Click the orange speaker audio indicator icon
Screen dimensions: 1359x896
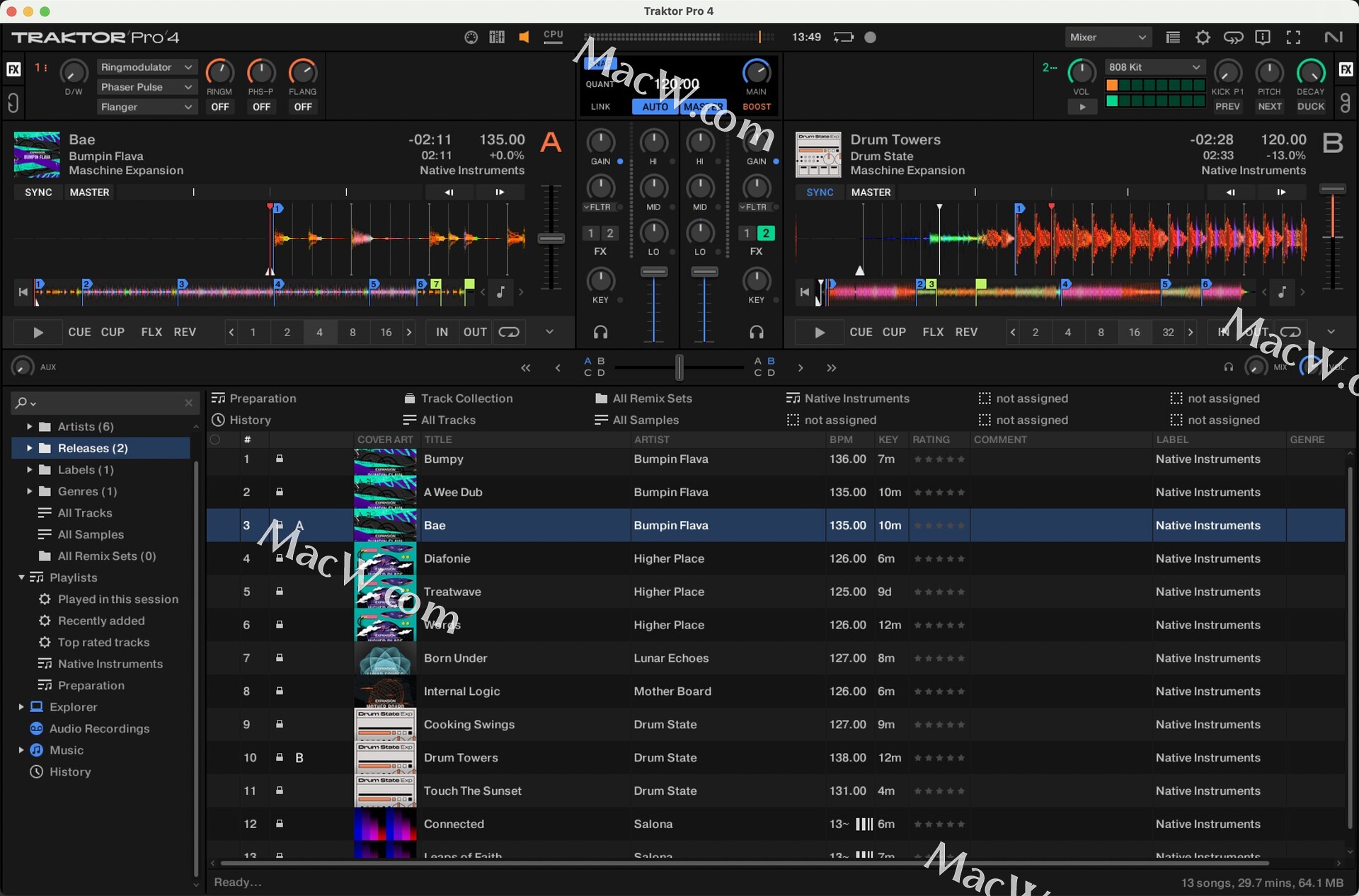pos(524,38)
